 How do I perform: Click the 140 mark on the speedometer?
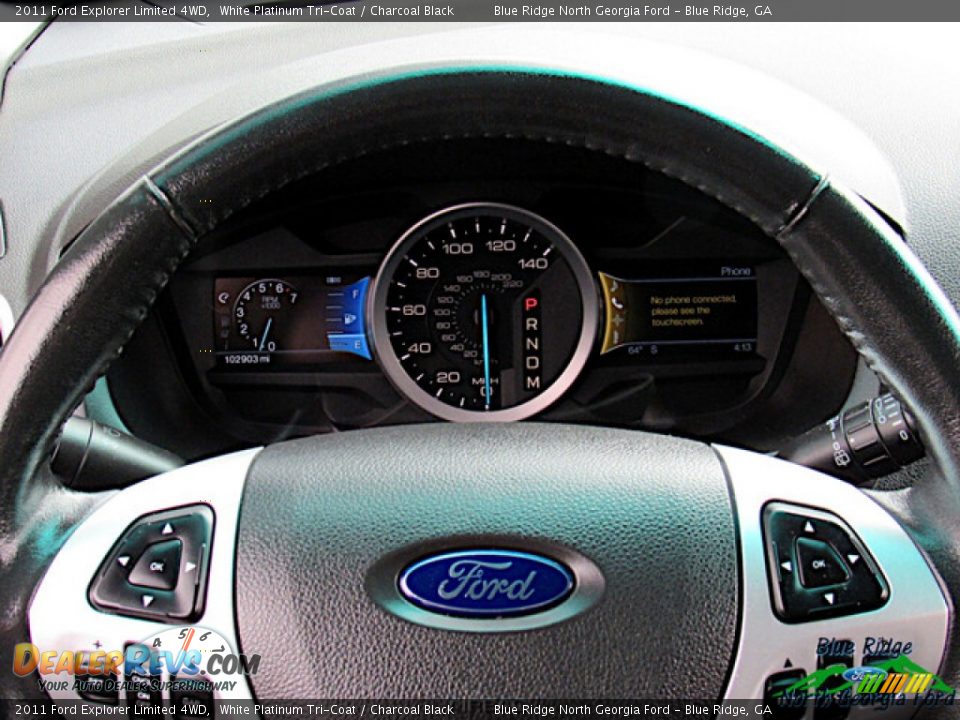pyautogui.click(x=533, y=263)
